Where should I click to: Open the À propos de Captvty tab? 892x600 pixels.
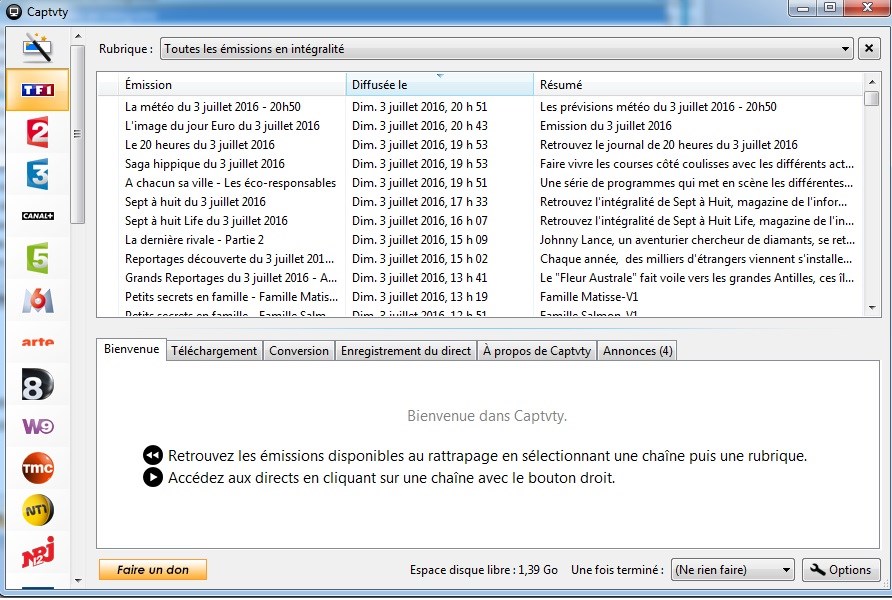pyautogui.click(x=536, y=351)
